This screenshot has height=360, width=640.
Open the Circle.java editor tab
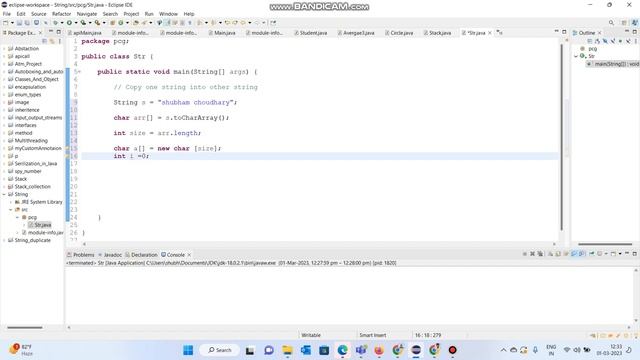point(399,33)
